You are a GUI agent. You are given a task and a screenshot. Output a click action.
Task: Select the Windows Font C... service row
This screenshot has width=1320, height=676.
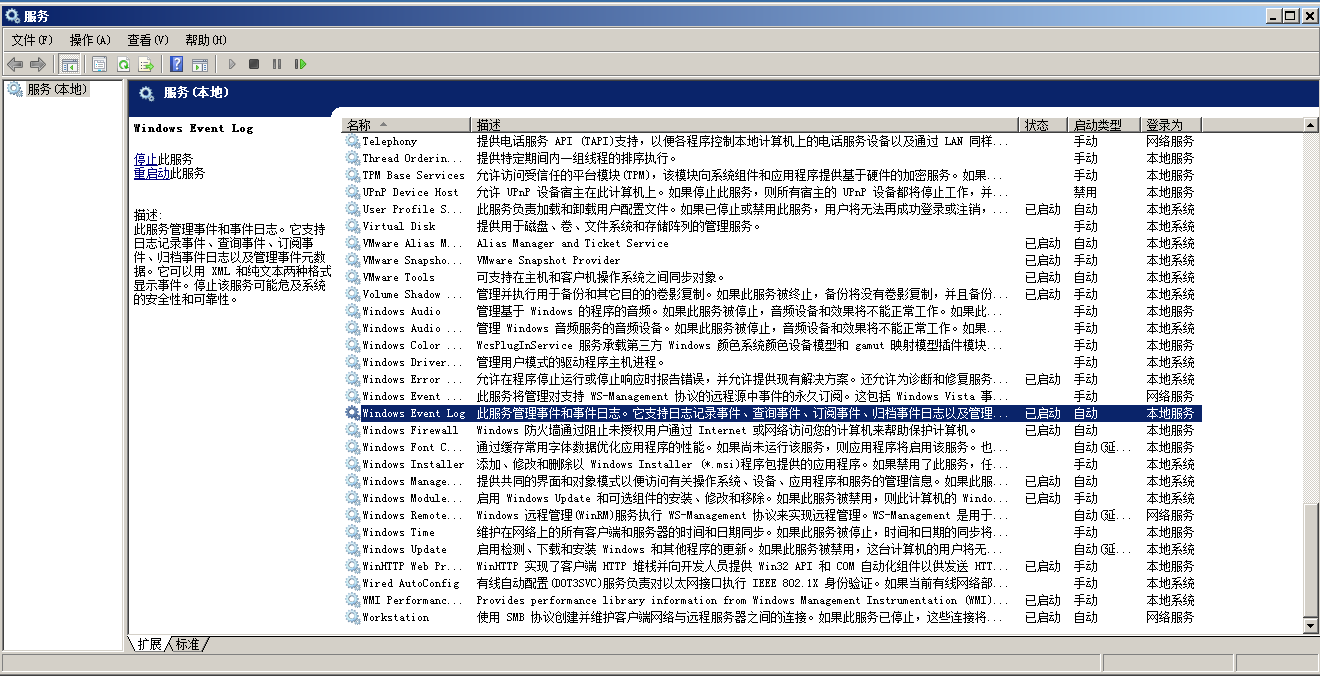point(772,447)
